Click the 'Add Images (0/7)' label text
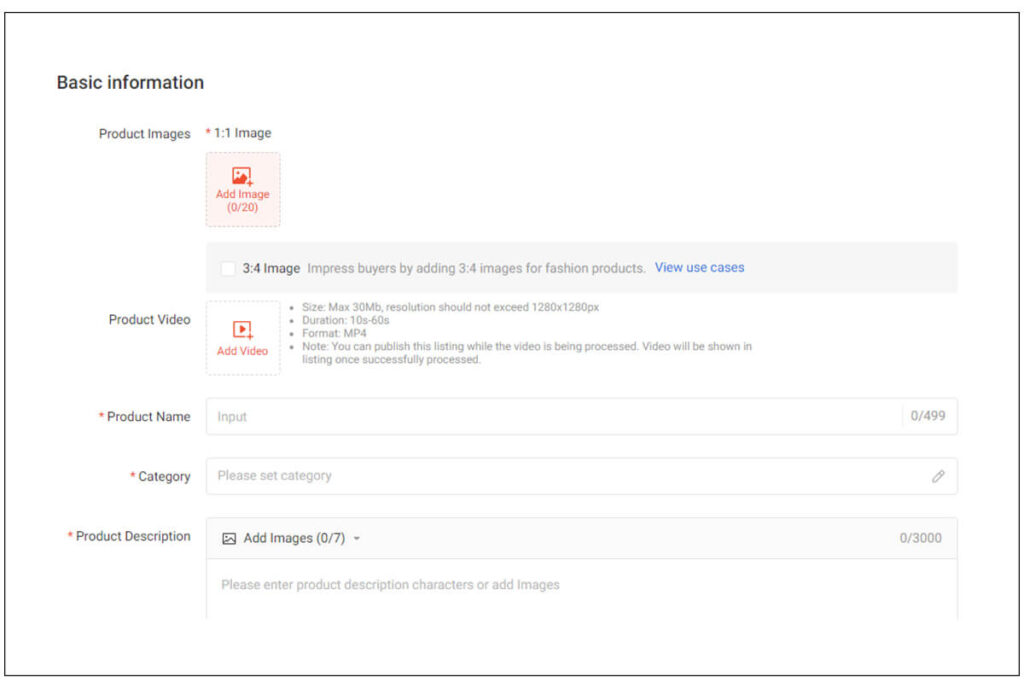The width and height of the screenshot is (1024, 683). (294, 538)
